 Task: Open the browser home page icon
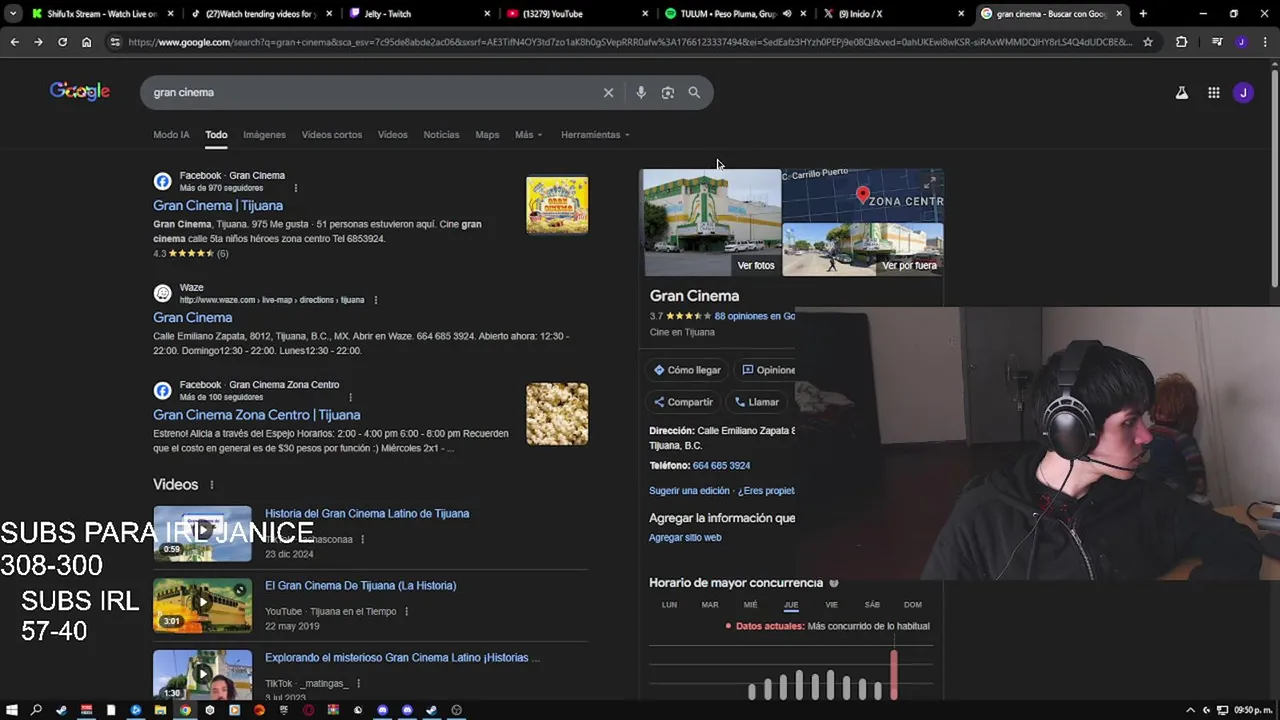pyautogui.click(x=87, y=42)
